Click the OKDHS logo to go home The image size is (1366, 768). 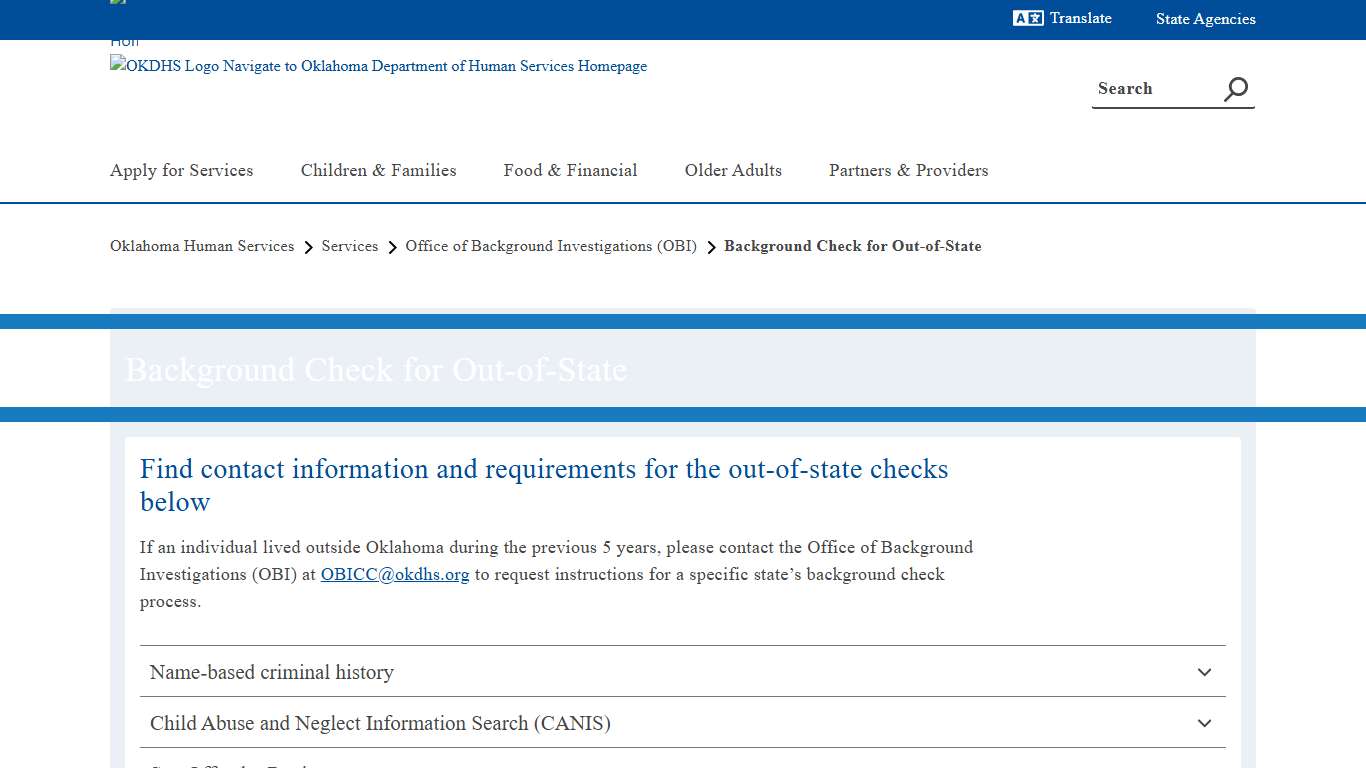click(378, 66)
